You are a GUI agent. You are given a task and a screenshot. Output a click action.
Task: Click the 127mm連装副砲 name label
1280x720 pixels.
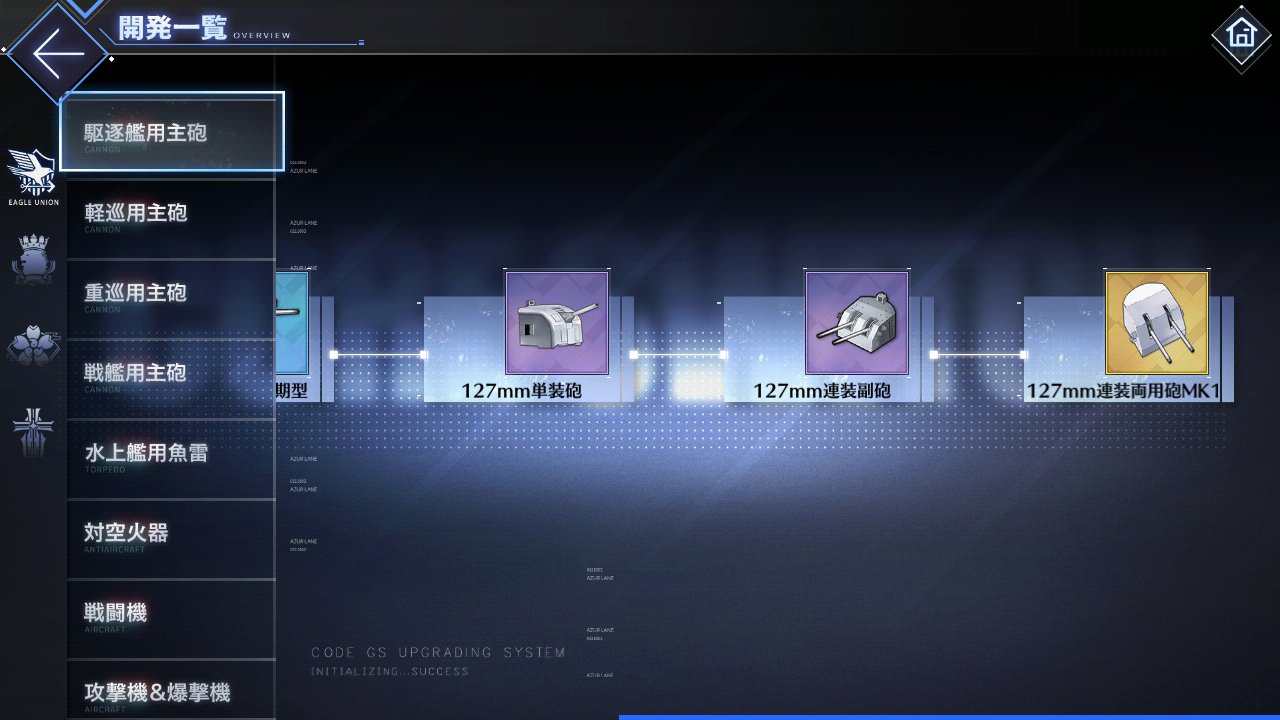pos(822,390)
